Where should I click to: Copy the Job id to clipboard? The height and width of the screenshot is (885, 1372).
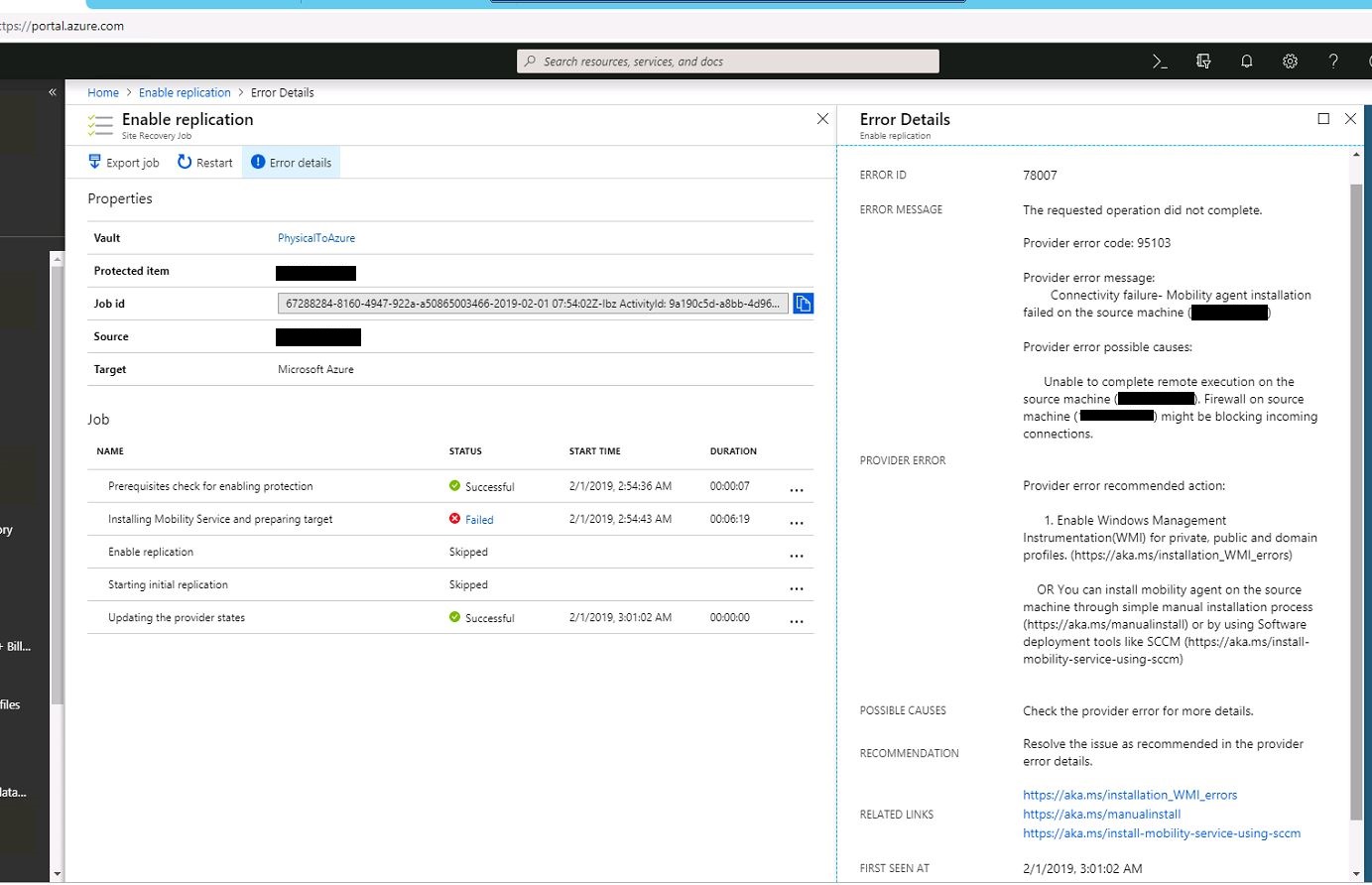tap(804, 304)
